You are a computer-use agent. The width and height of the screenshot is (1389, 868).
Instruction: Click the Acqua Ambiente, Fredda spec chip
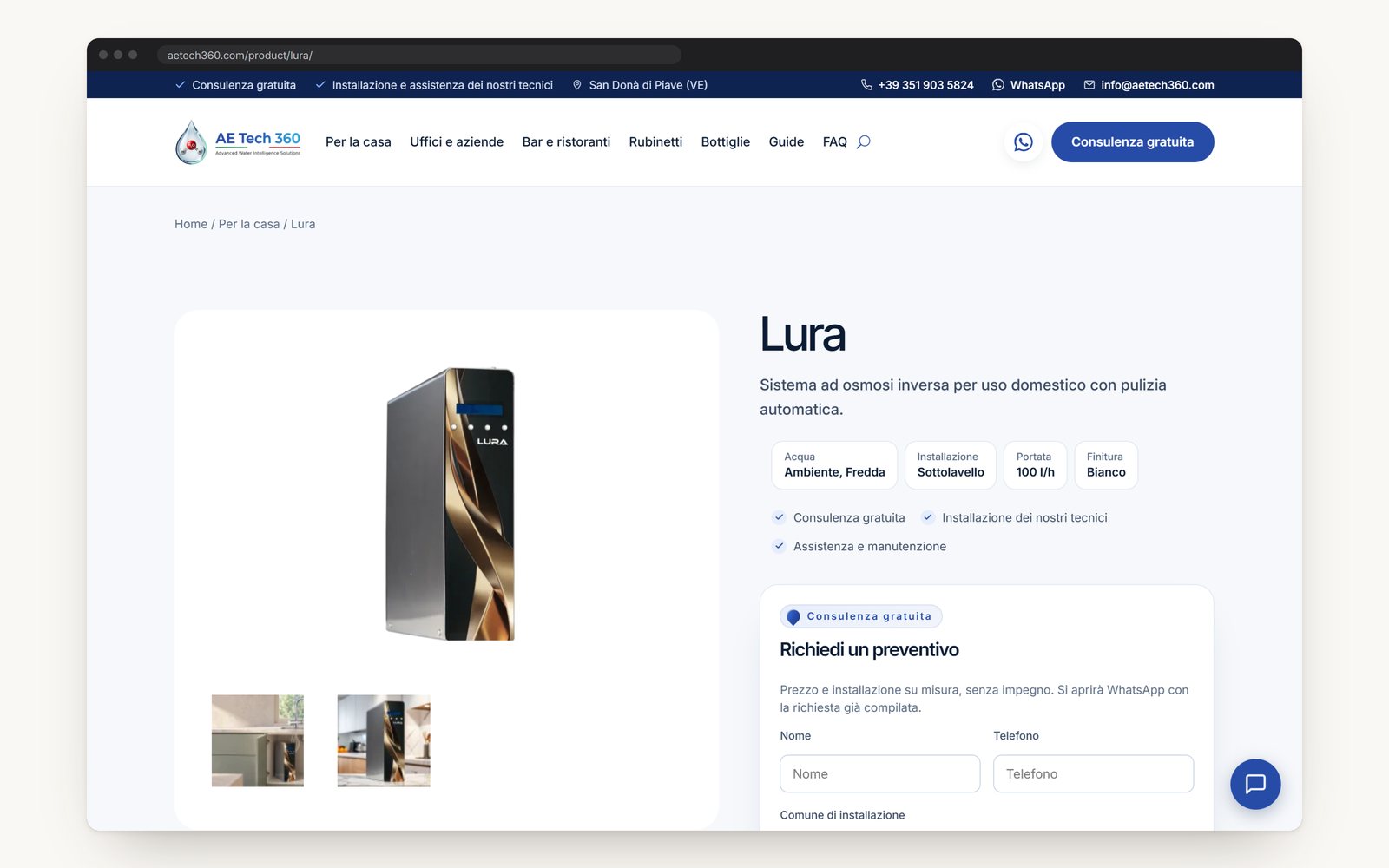(x=834, y=465)
